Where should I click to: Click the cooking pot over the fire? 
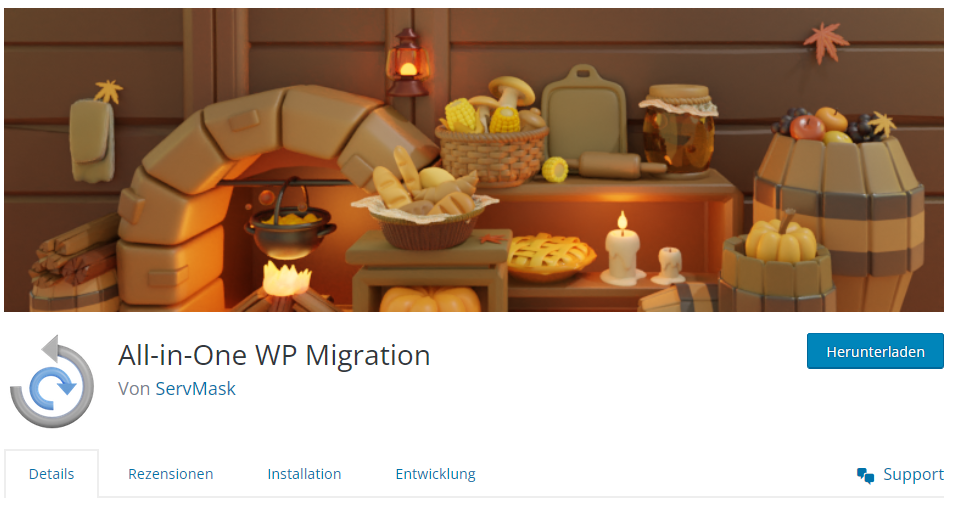point(290,230)
